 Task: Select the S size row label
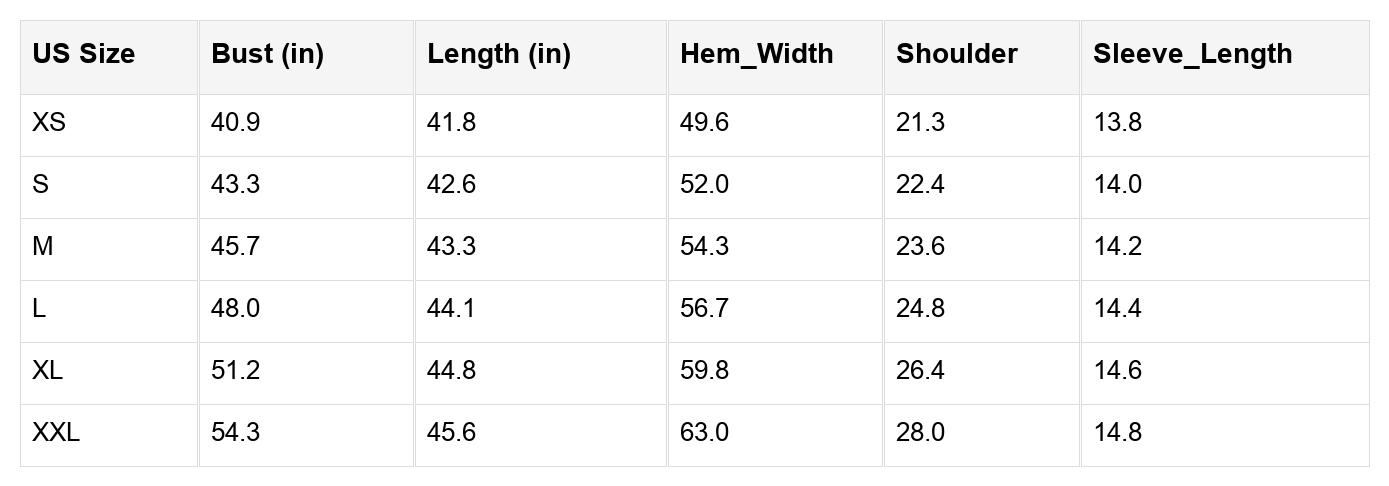(x=41, y=185)
